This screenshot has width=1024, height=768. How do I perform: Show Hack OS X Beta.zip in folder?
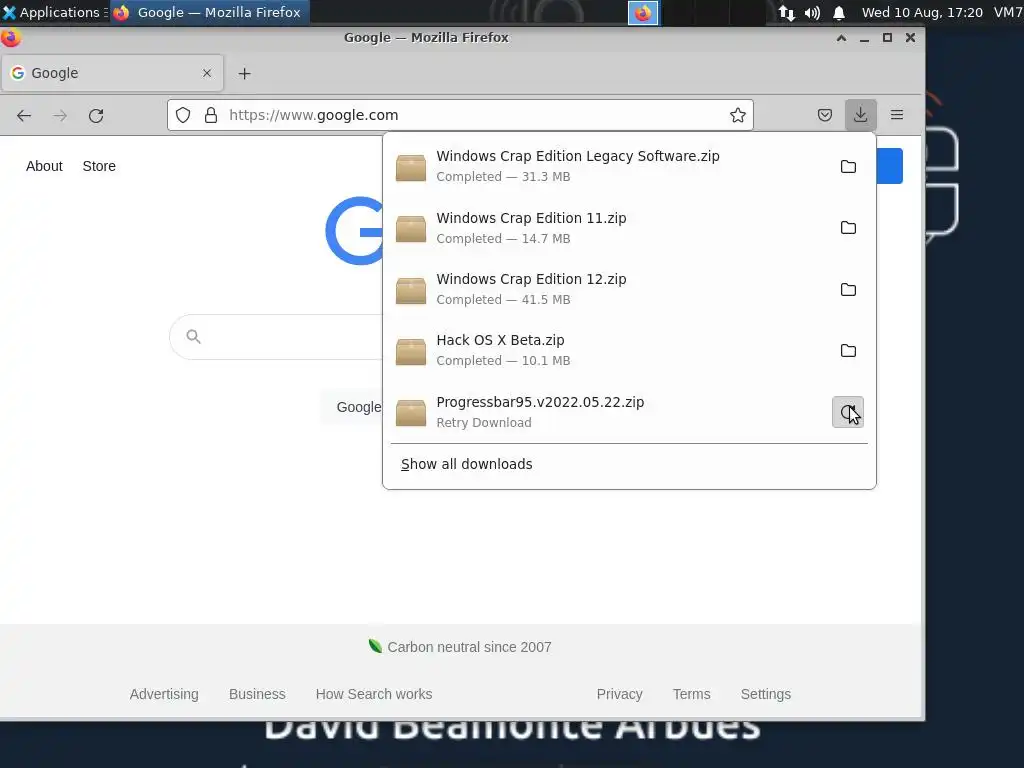coord(848,351)
